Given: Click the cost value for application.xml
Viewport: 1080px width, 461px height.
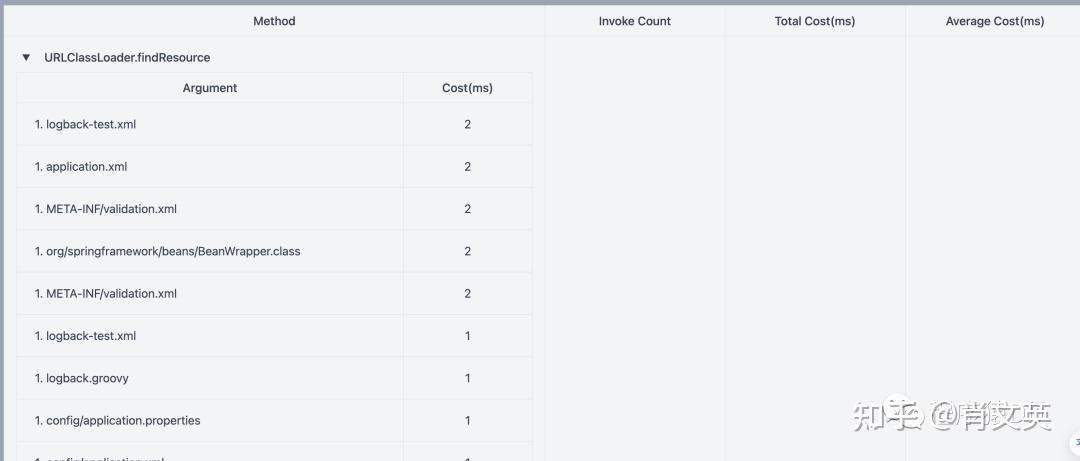Looking at the screenshot, I should [x=467, y=167].
